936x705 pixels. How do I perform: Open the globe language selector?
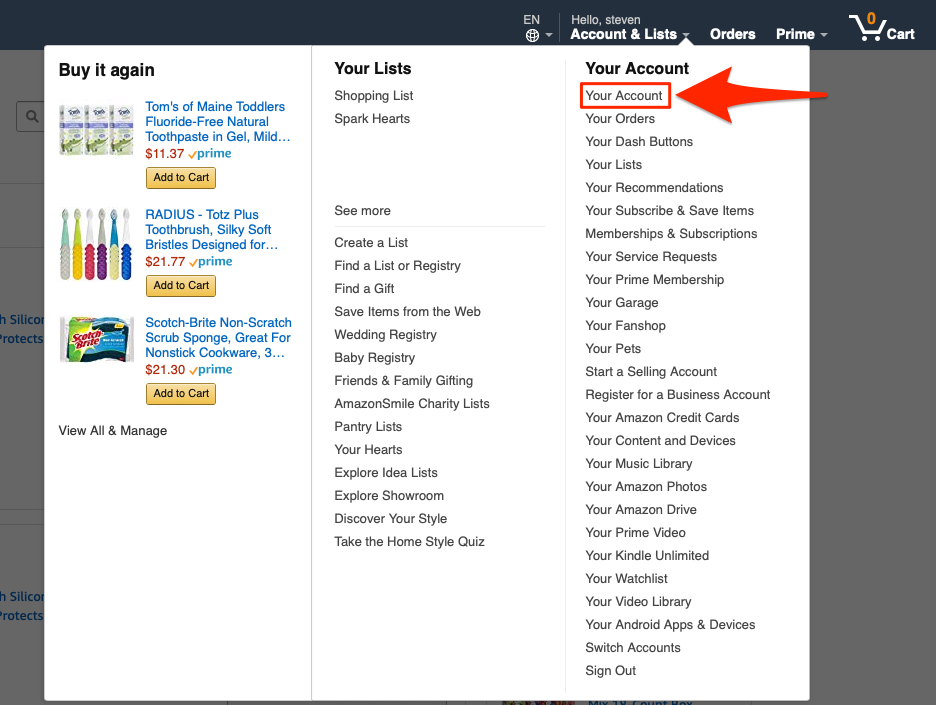pos(533,35)
